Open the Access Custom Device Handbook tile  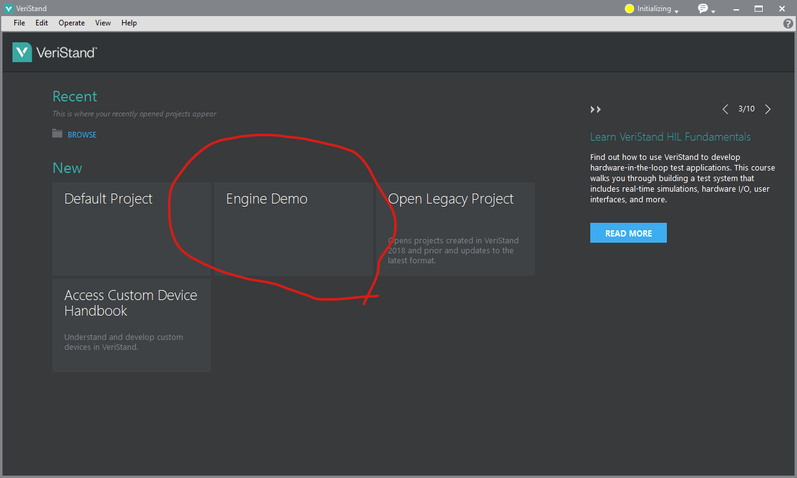pos(131,325)
